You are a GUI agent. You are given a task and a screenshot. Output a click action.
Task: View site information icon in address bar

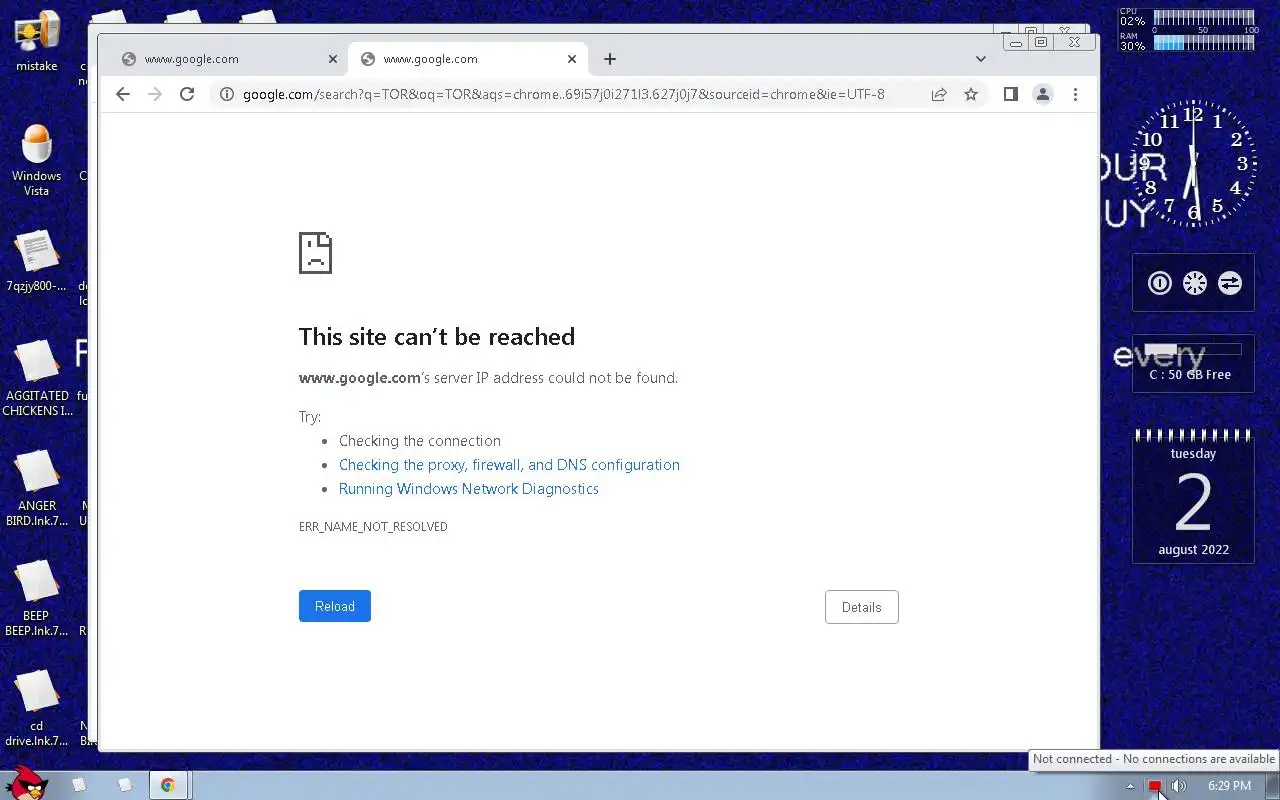point(227,94)
